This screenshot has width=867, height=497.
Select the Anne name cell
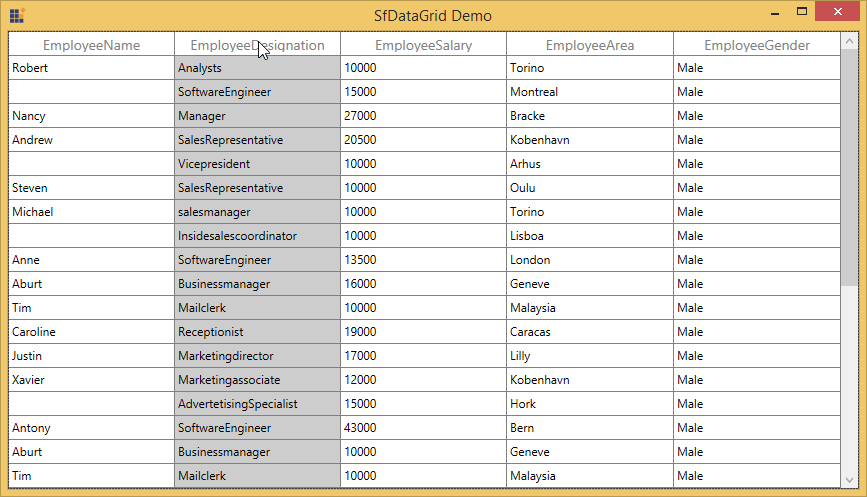[91, 260]
